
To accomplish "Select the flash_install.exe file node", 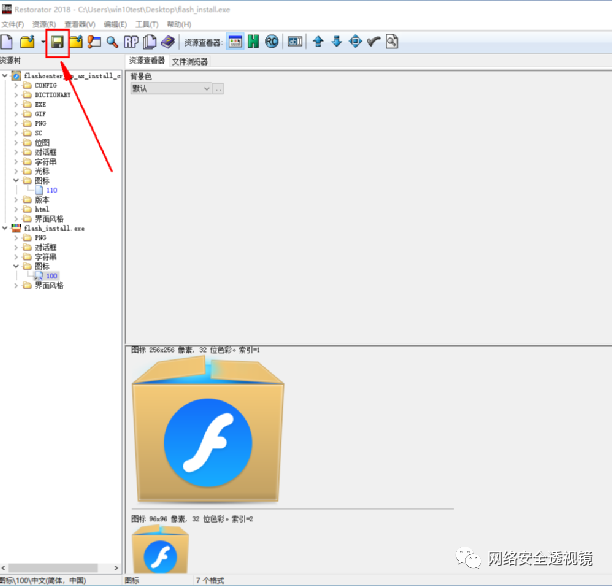I will click(54, 228).
